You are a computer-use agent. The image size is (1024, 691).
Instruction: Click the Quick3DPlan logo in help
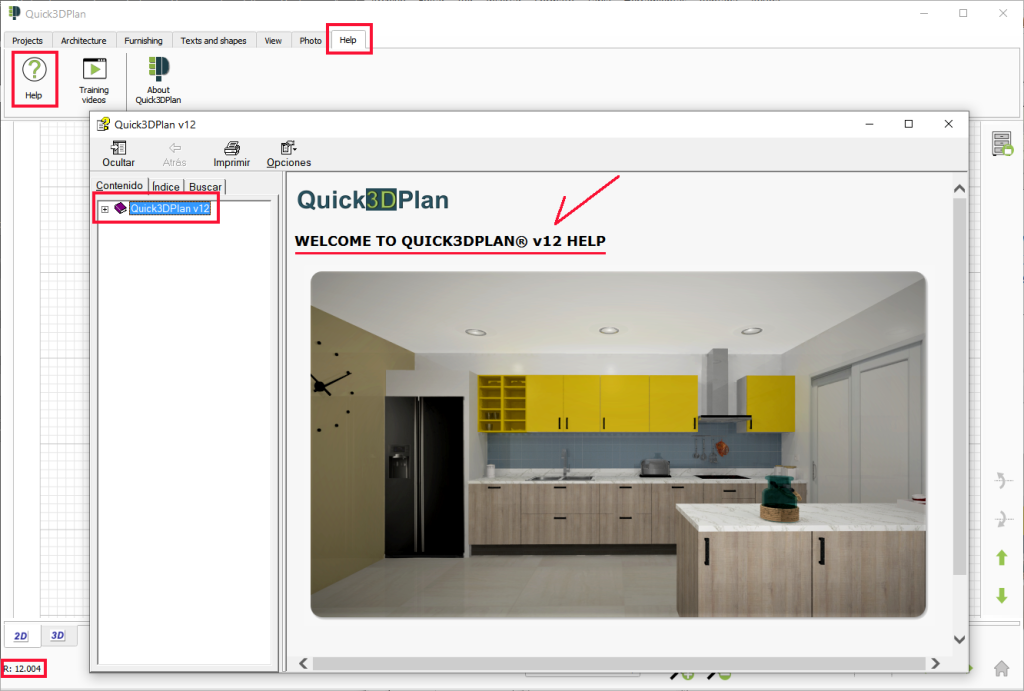[373, 200]
